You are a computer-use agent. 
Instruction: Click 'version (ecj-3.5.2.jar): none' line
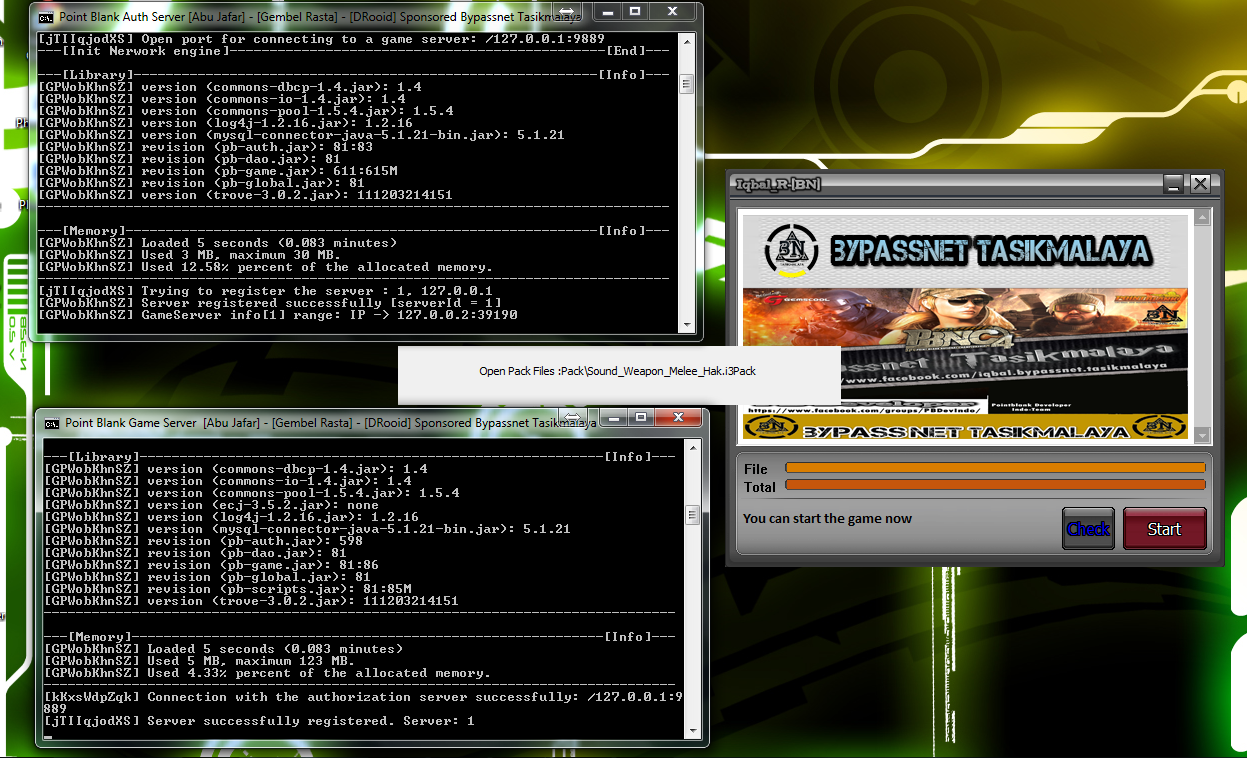(x=212, y=505)
